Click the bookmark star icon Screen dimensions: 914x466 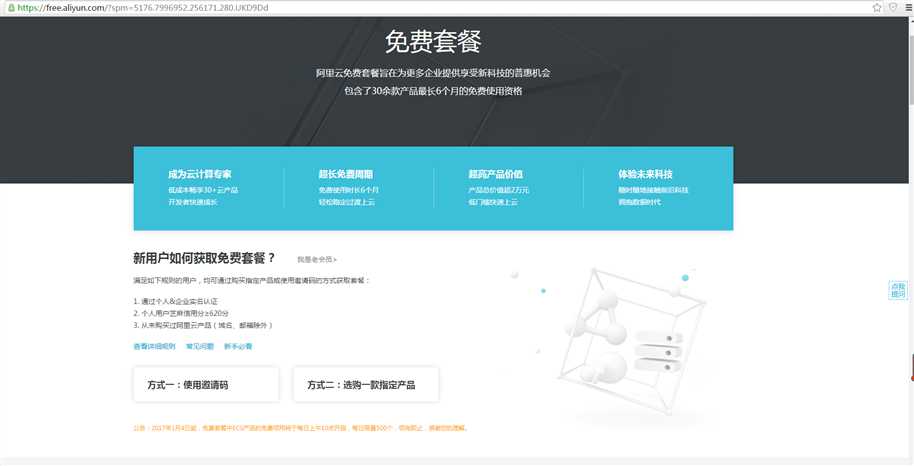[877, 8]
